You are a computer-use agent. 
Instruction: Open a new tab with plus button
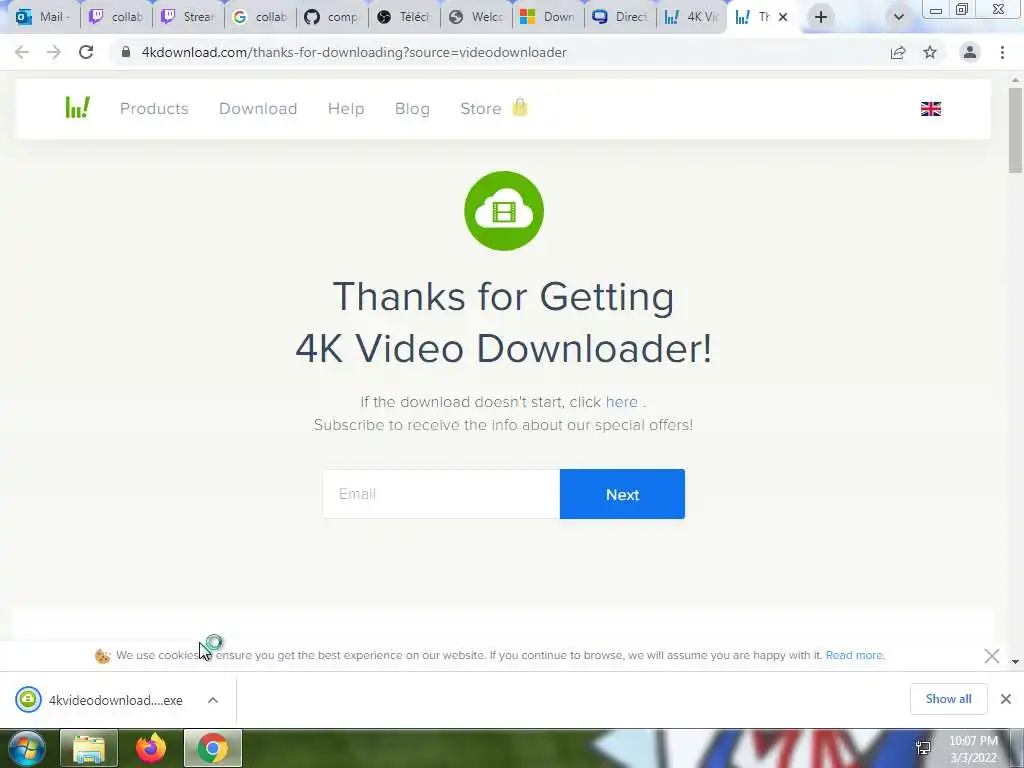[x=821, y=17]
